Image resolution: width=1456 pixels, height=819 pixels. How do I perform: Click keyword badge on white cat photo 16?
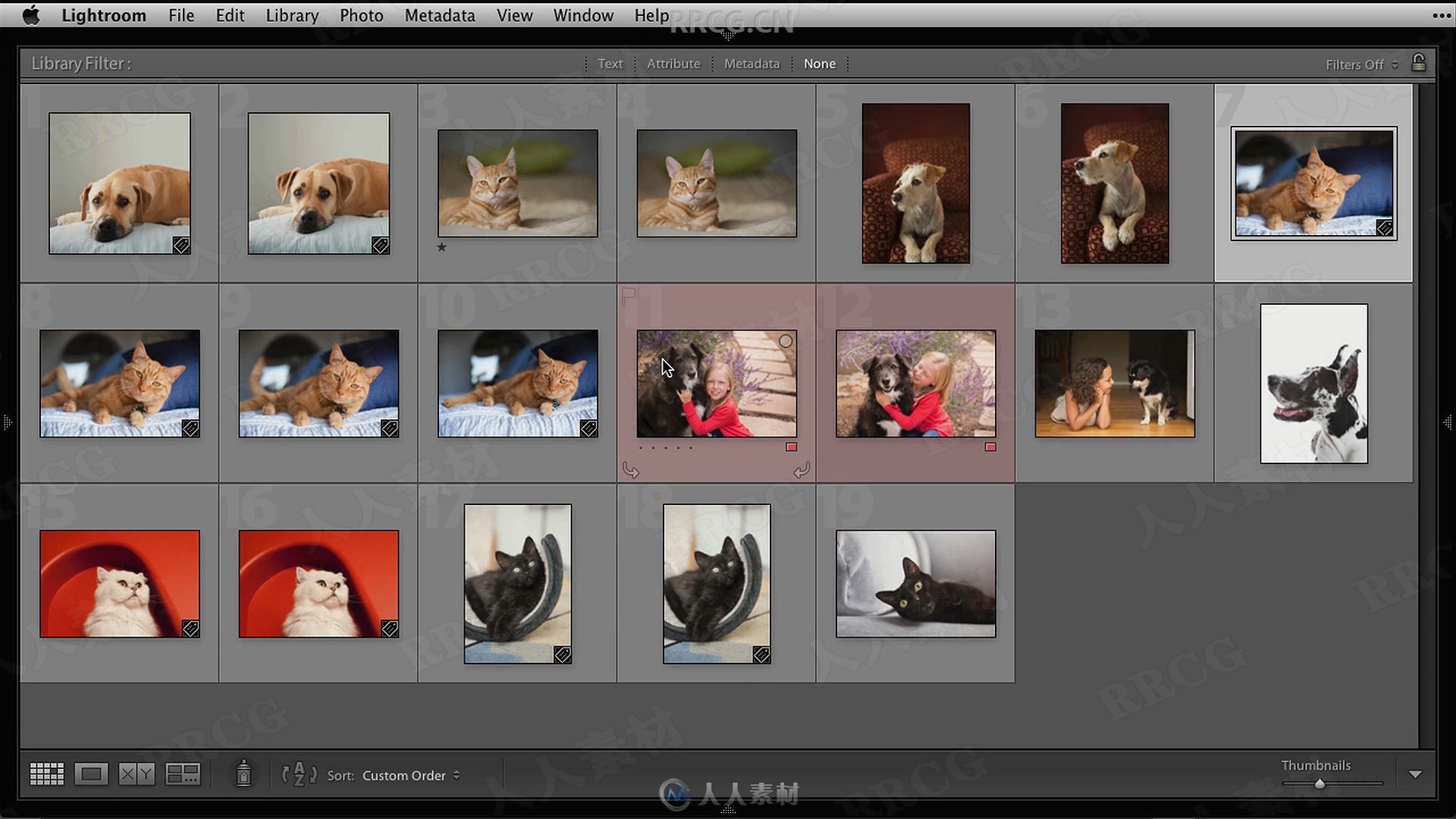pos(390,629)
